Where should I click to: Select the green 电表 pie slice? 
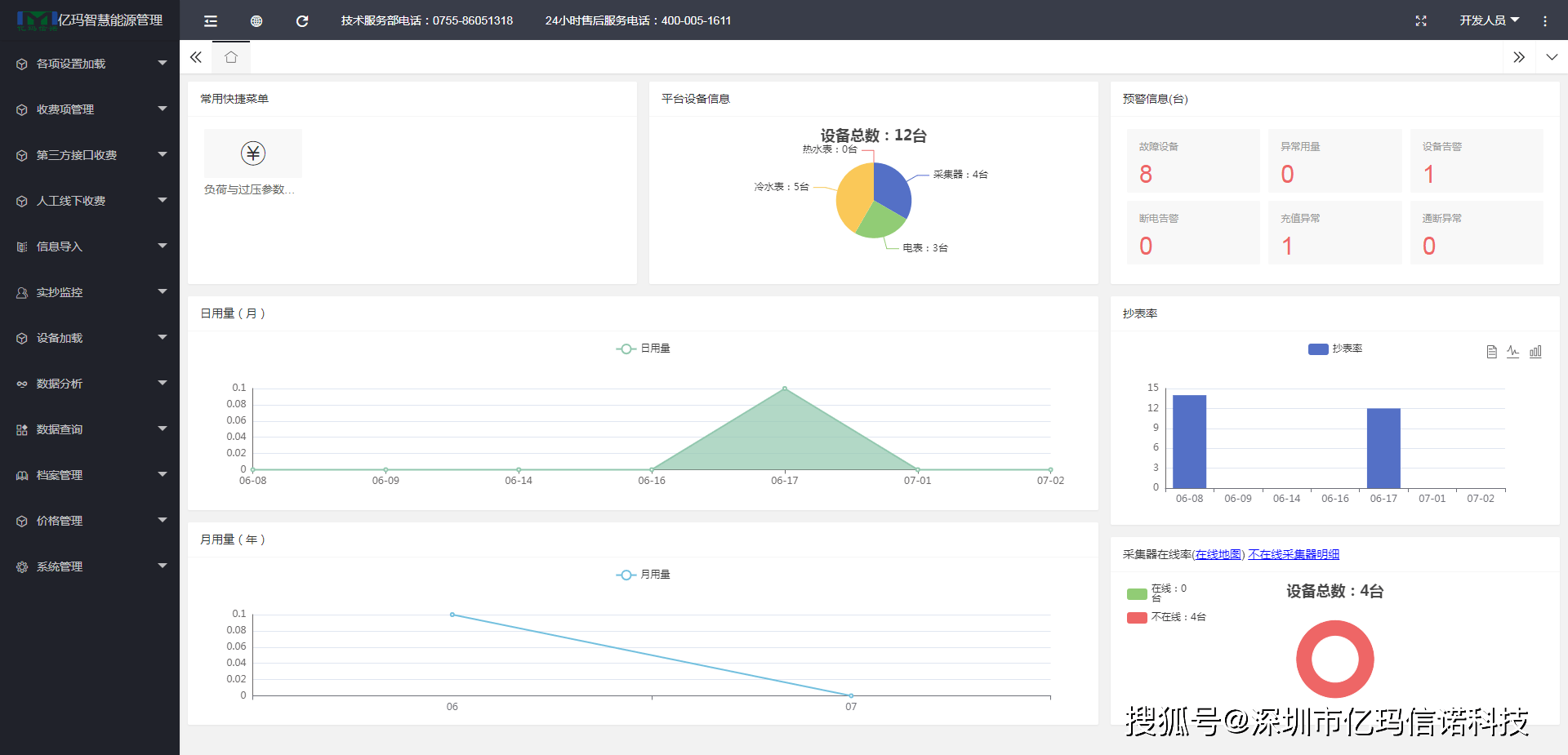(x=880, y=220)
